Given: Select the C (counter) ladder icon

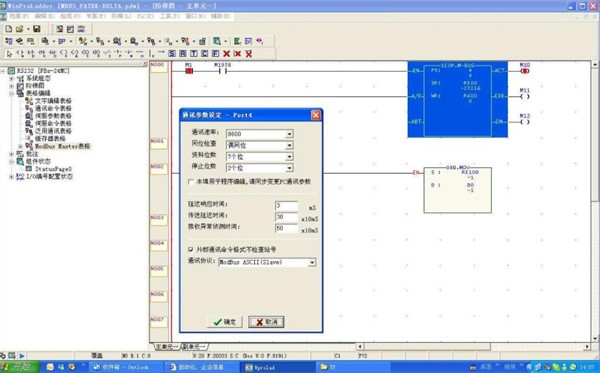Looking at the screenshot, I should point(205,54).
